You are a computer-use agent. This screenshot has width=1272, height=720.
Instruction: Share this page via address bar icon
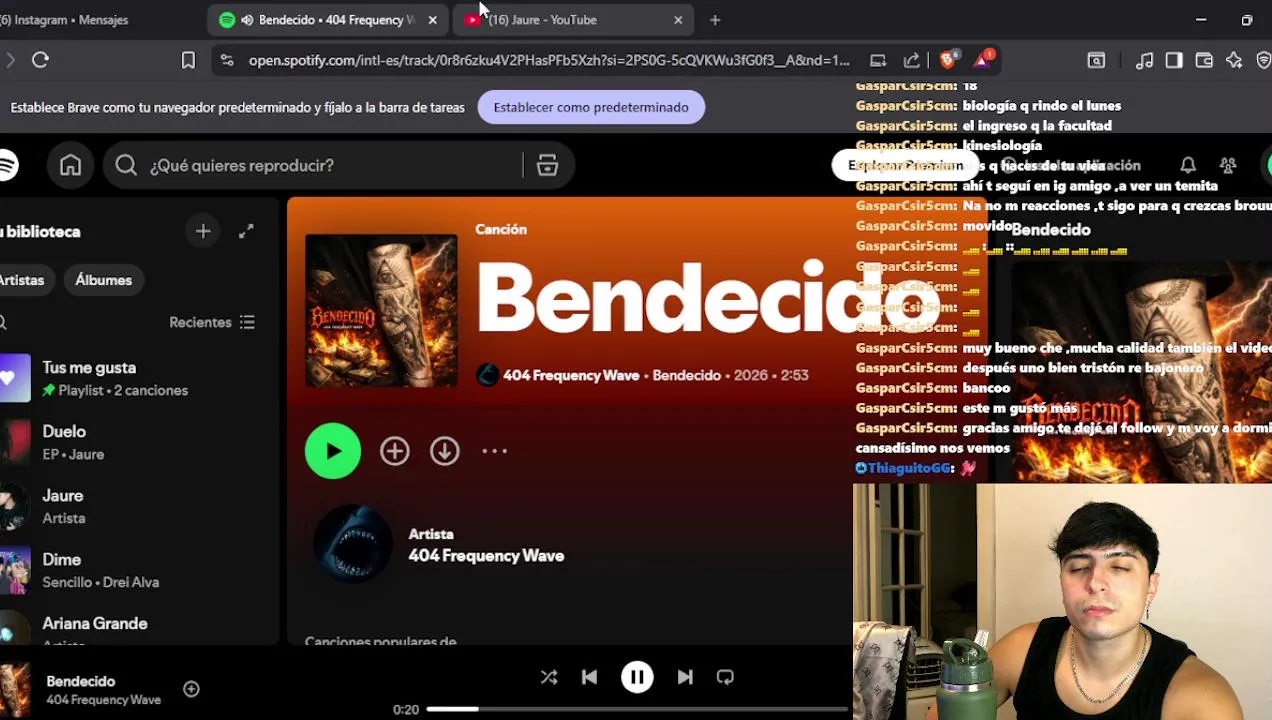point(912,60)
